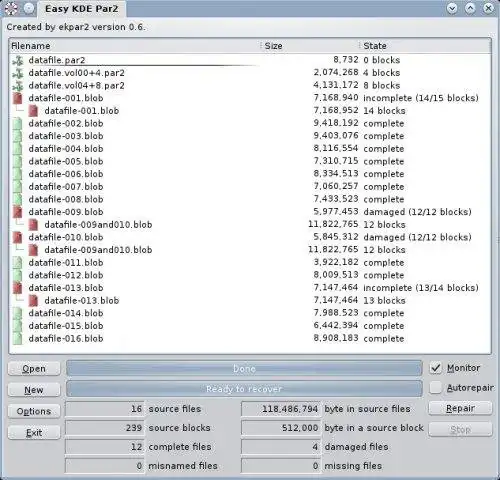Click the size value 2,074,268
The width and height of the screenshot is (500, 480).
tap(336, 73)
